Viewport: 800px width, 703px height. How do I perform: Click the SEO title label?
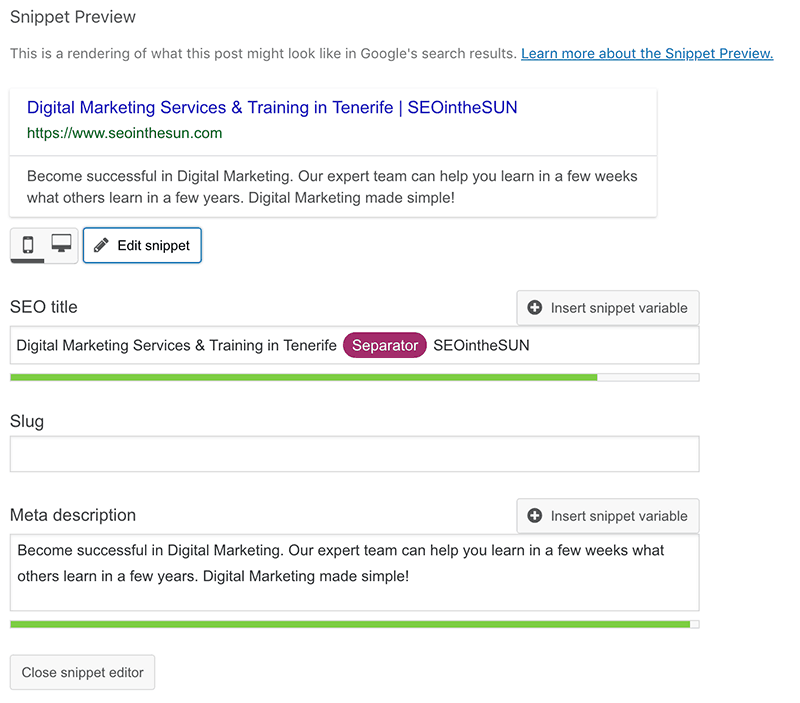tap(44, 307)
